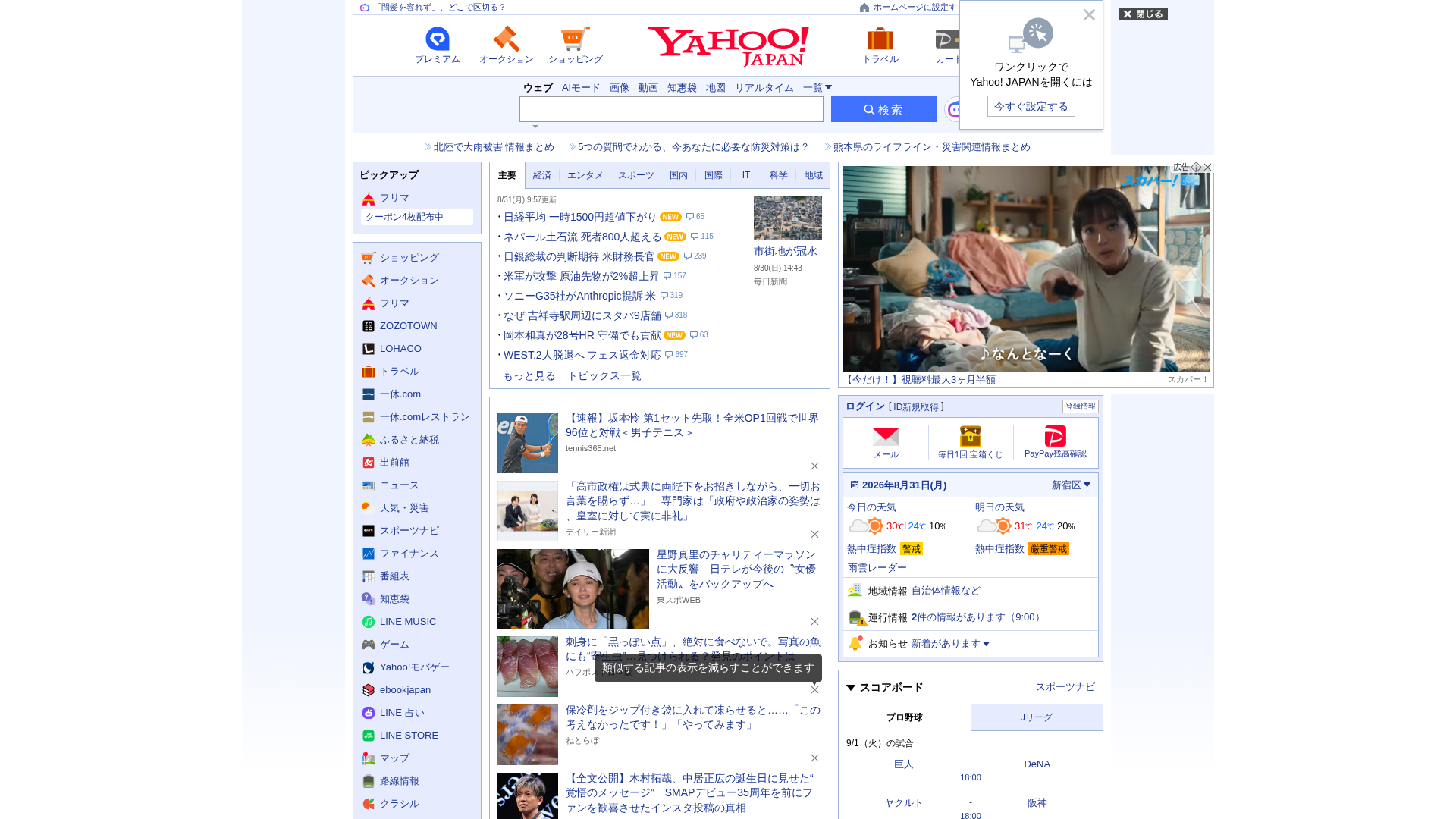
Task: Click the 登録情報 button
Action: [x=1081, y=406]
